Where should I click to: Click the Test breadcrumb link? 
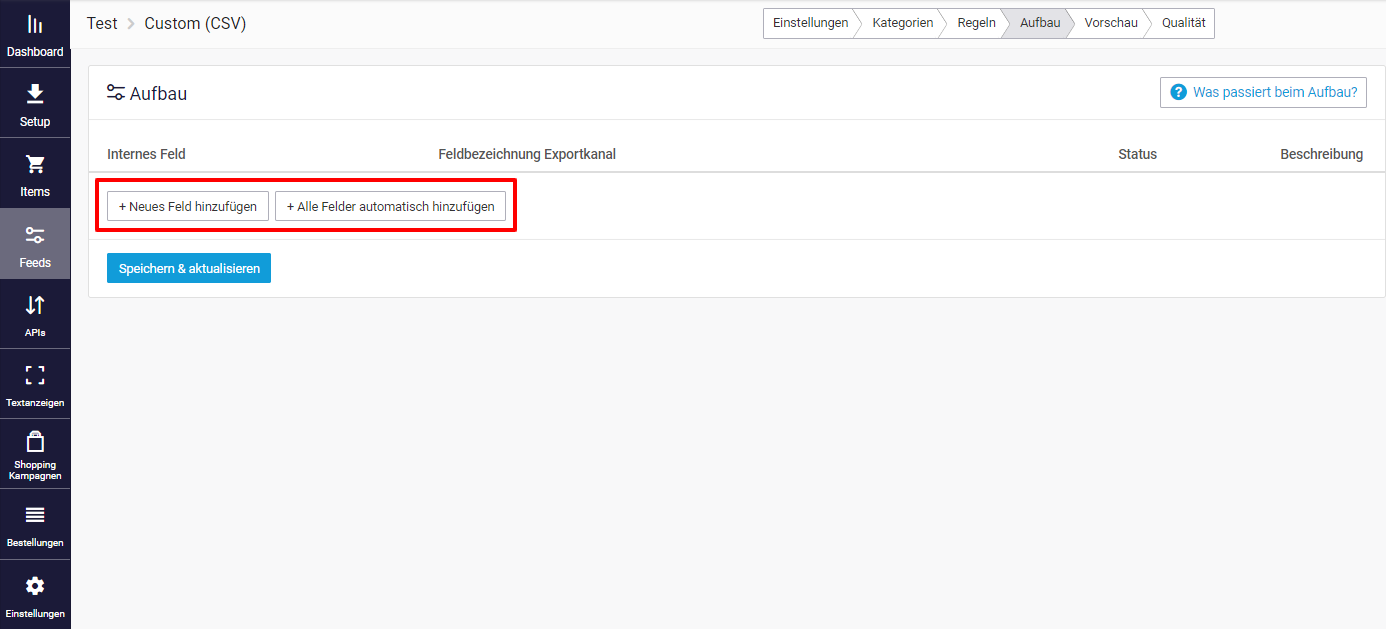coord(102,22)
